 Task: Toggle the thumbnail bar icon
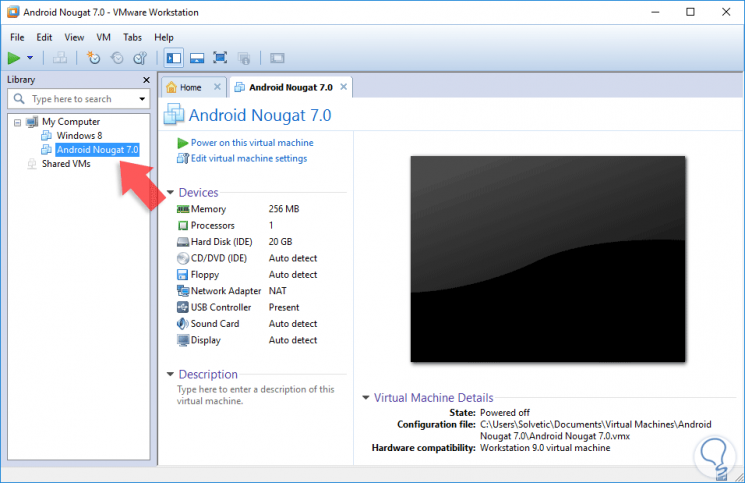[x=197, y=58]
